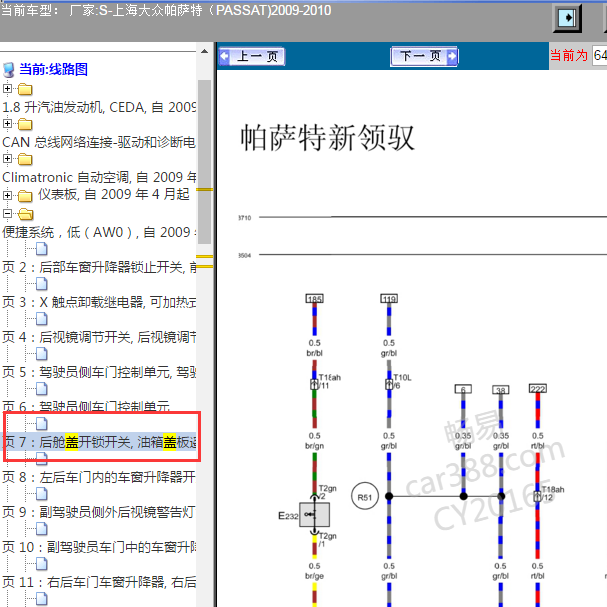Click the tree panel scrollbar up arrow
Screen dimensions: 607x607
point(204,51)
